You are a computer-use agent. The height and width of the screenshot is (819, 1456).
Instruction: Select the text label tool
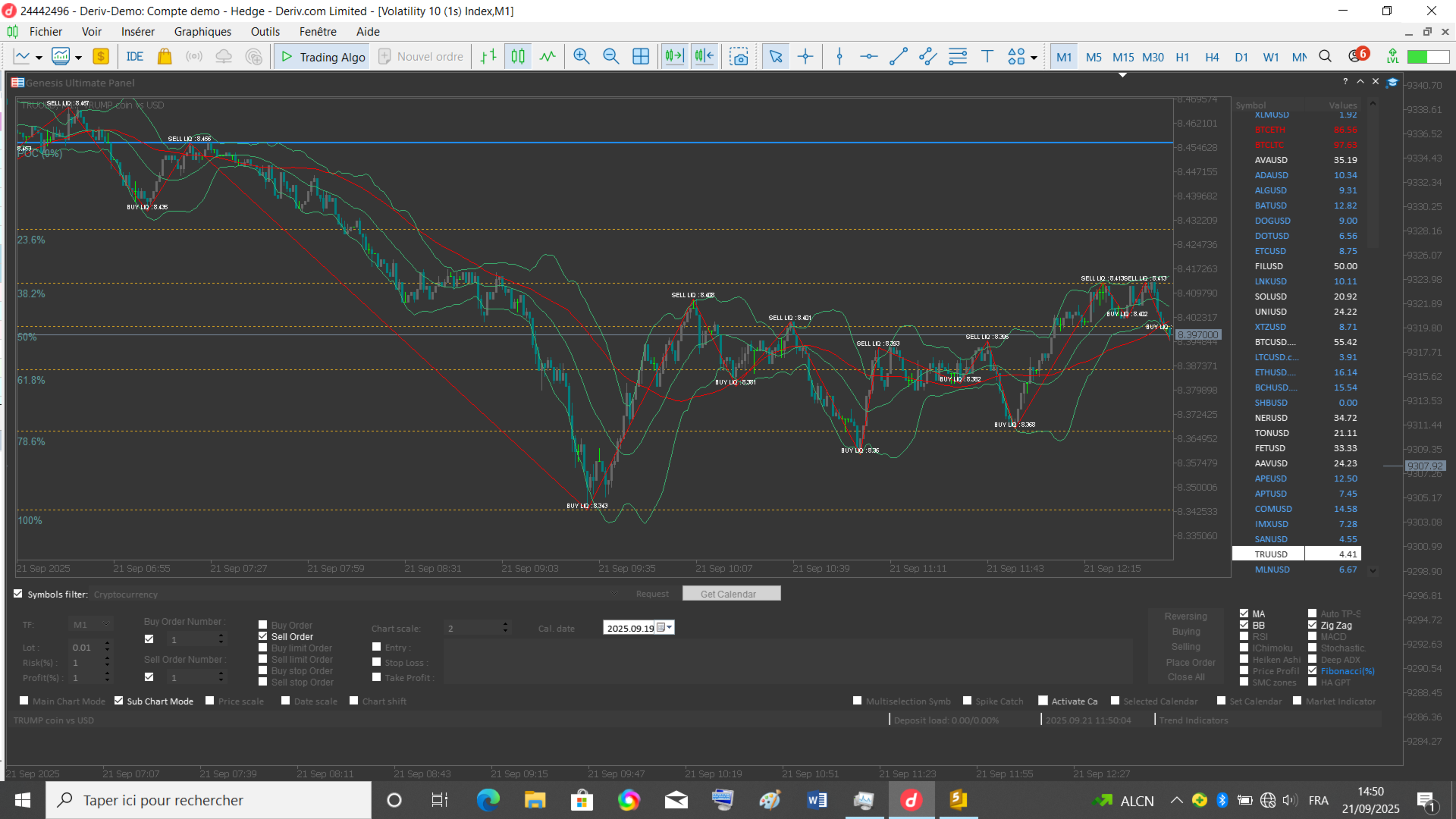coord(987,57)
